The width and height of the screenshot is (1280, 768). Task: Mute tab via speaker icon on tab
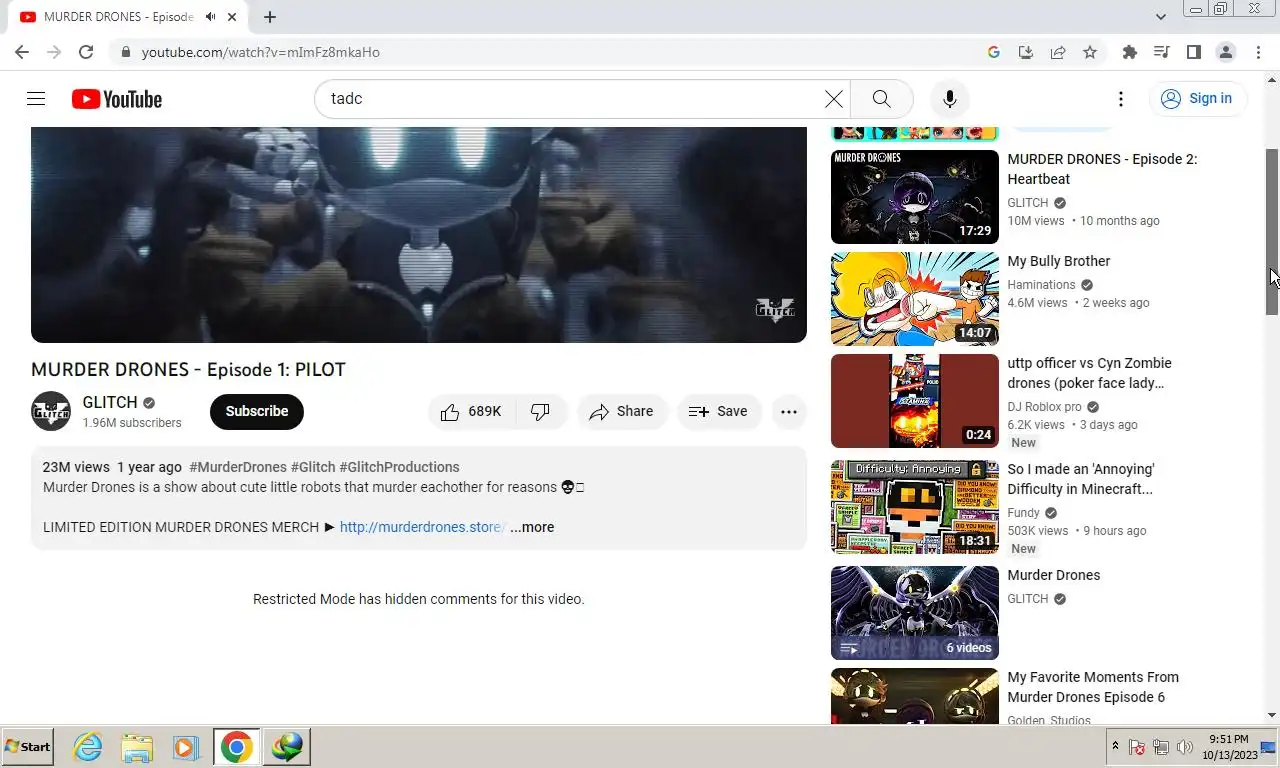pyautogui.click(x=210, y=17)
